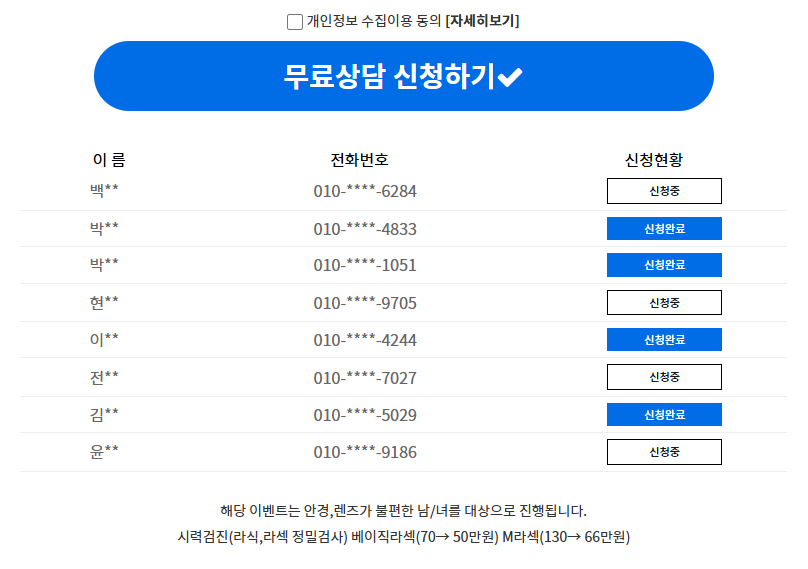Click 신청중 status badge for 윤**
Viewport: 808px width, 569px height.
click(664, 452)
